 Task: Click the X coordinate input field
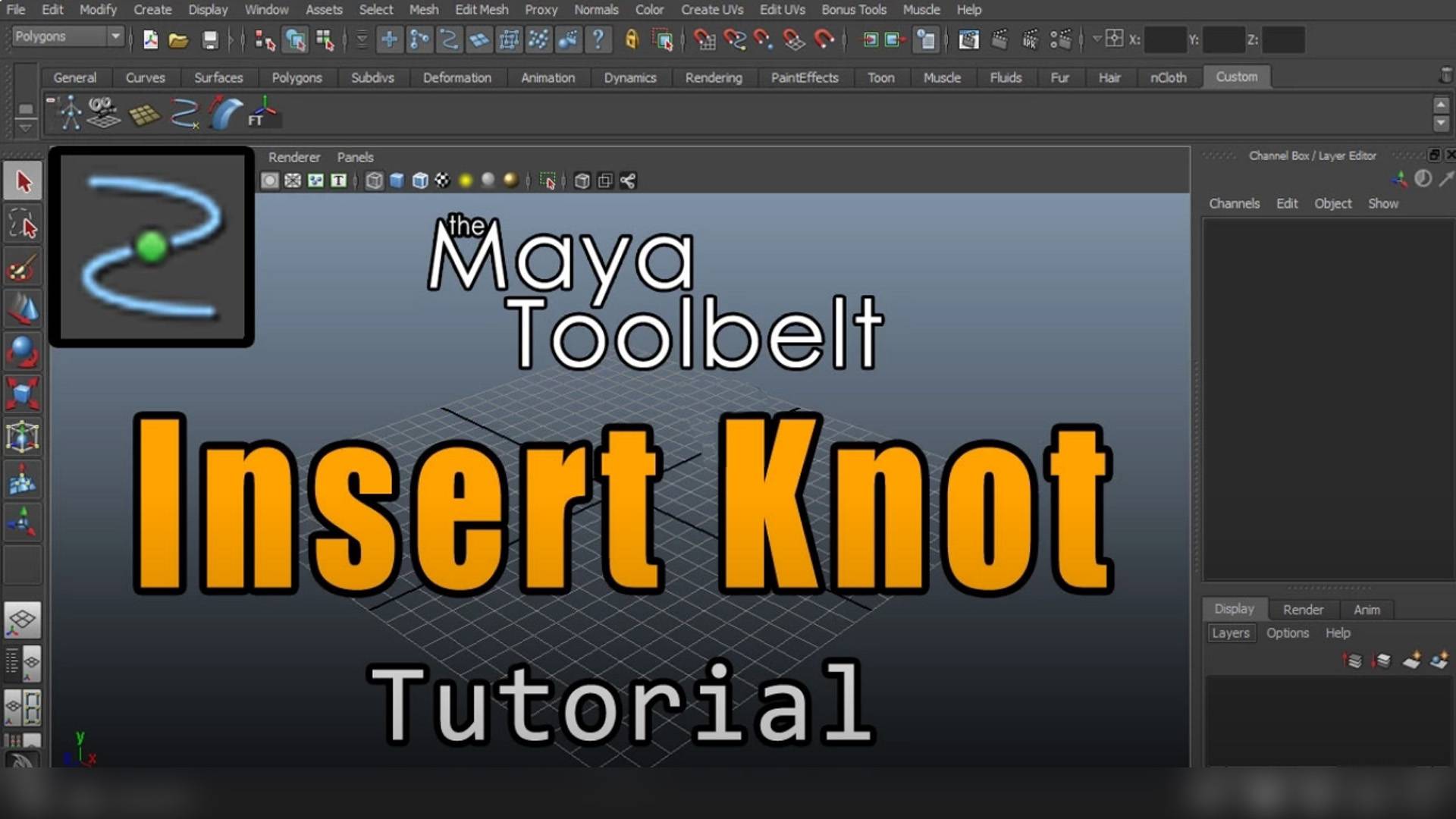1165,39
